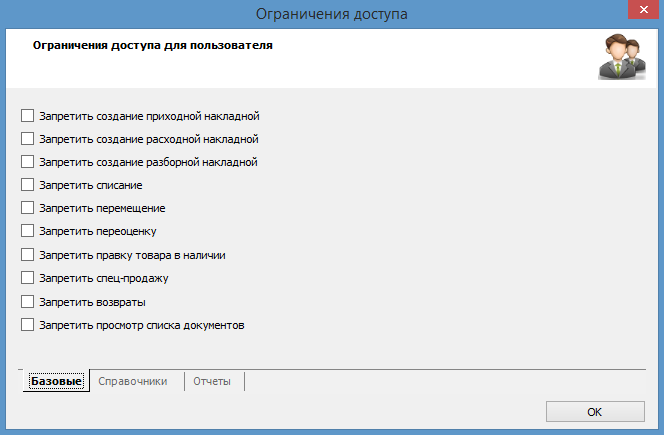Switch to the Базовые tab

coord(56,382)
